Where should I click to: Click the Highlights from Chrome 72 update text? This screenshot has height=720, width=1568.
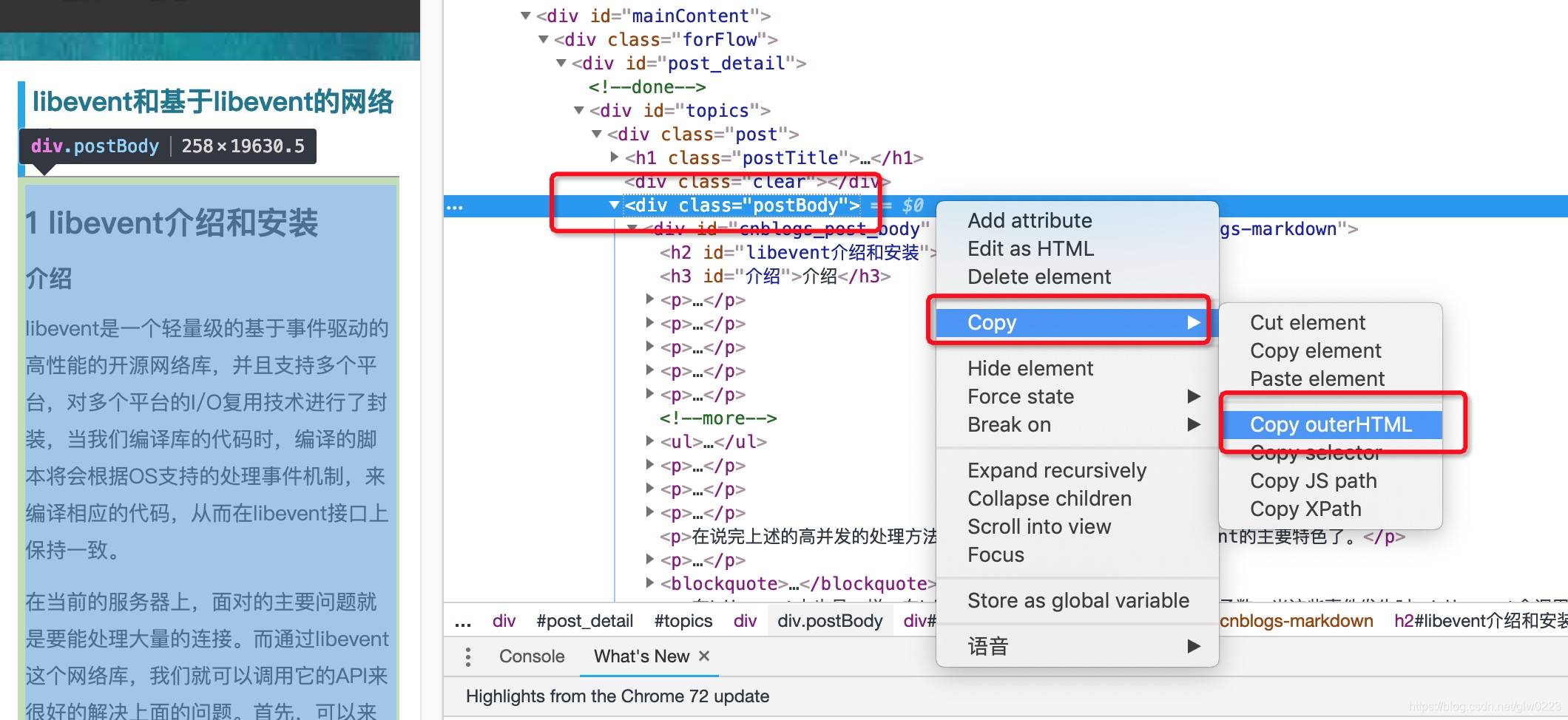pos(618,696)
